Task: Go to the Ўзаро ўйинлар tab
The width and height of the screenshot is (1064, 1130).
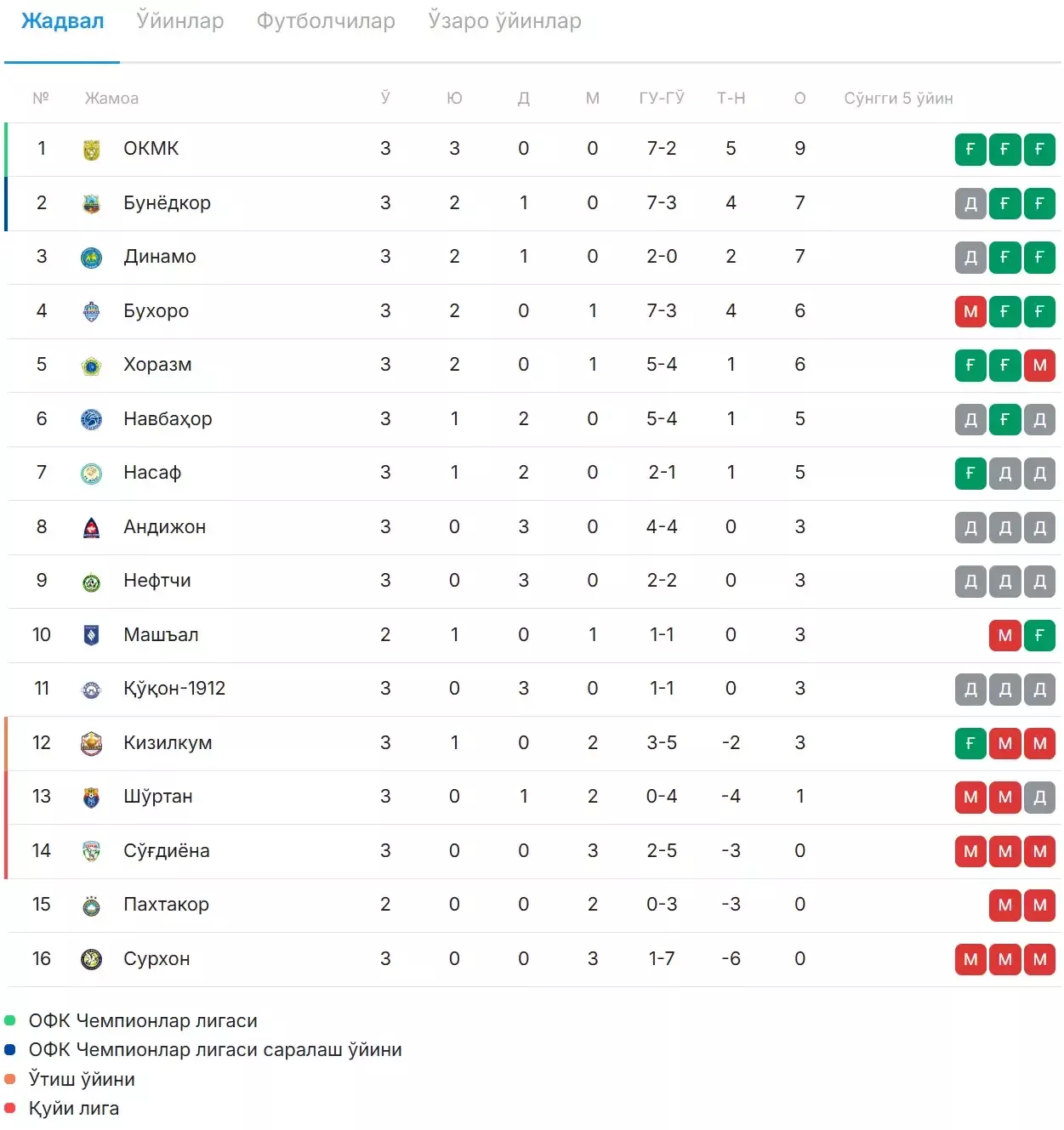Action: [505, 21]
